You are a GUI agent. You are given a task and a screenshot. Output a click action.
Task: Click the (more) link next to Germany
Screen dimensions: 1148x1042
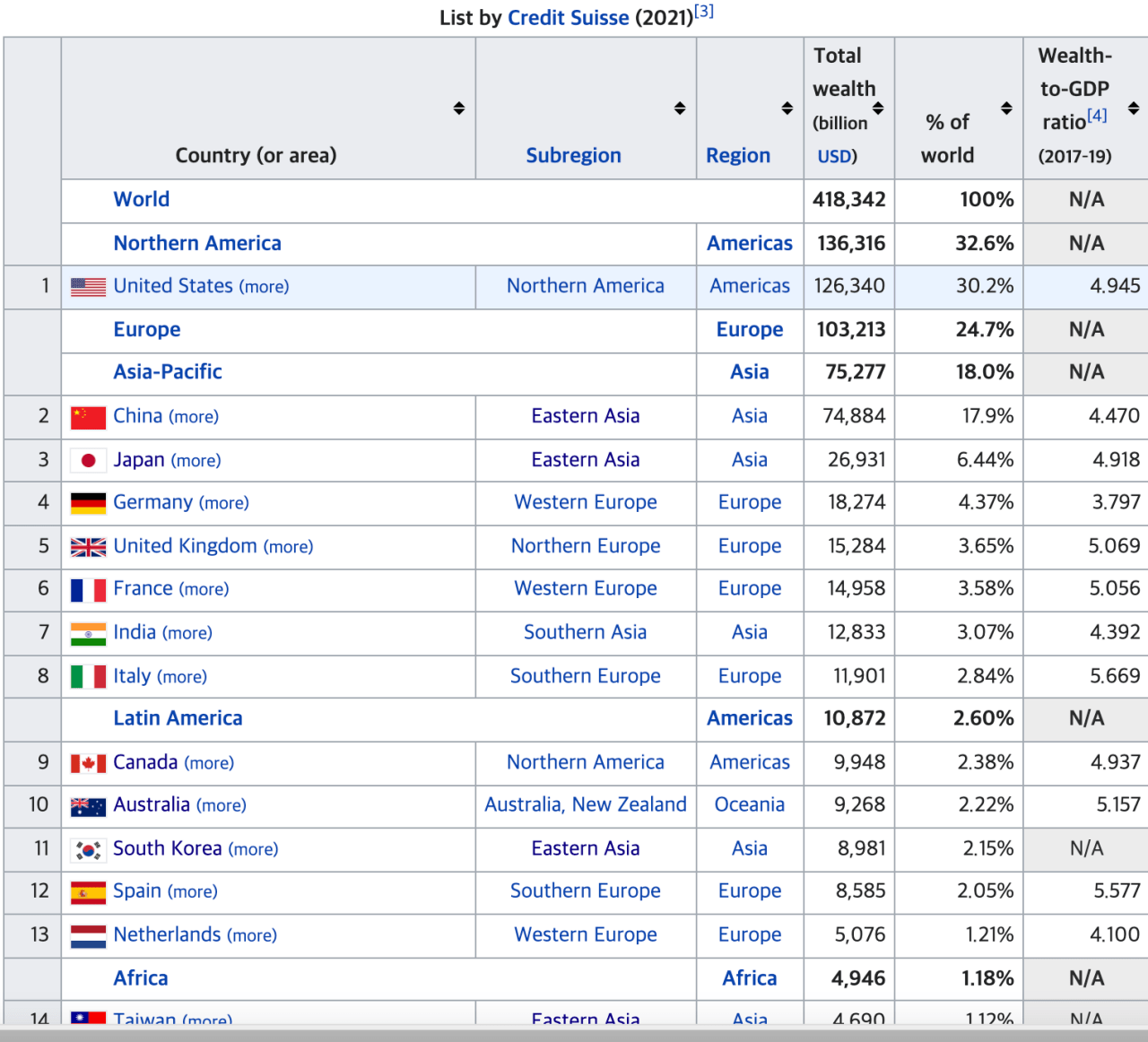pyautogui.click(x=224, y=503)
